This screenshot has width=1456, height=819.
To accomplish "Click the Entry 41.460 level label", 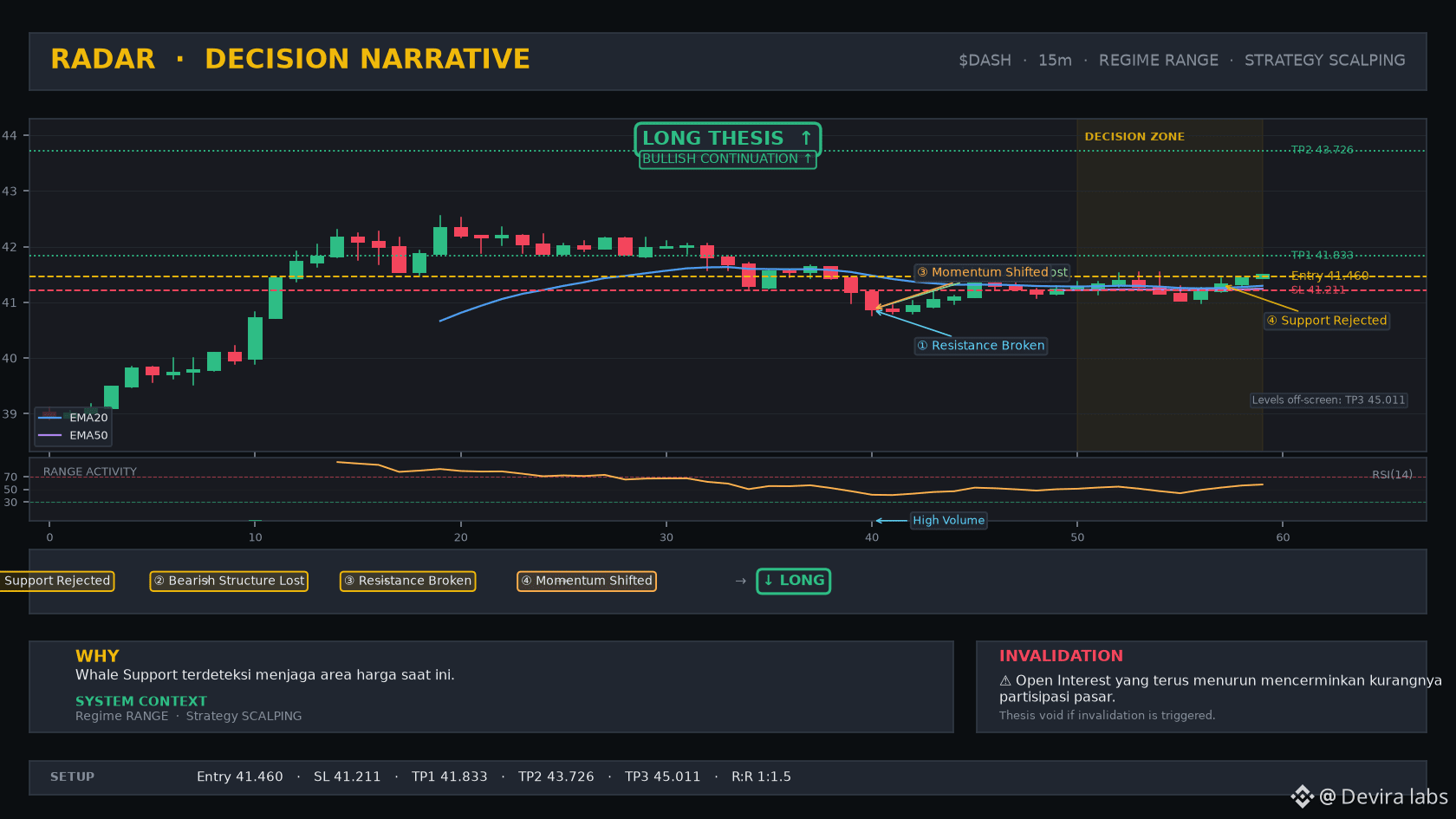I will coord(1329,276).
